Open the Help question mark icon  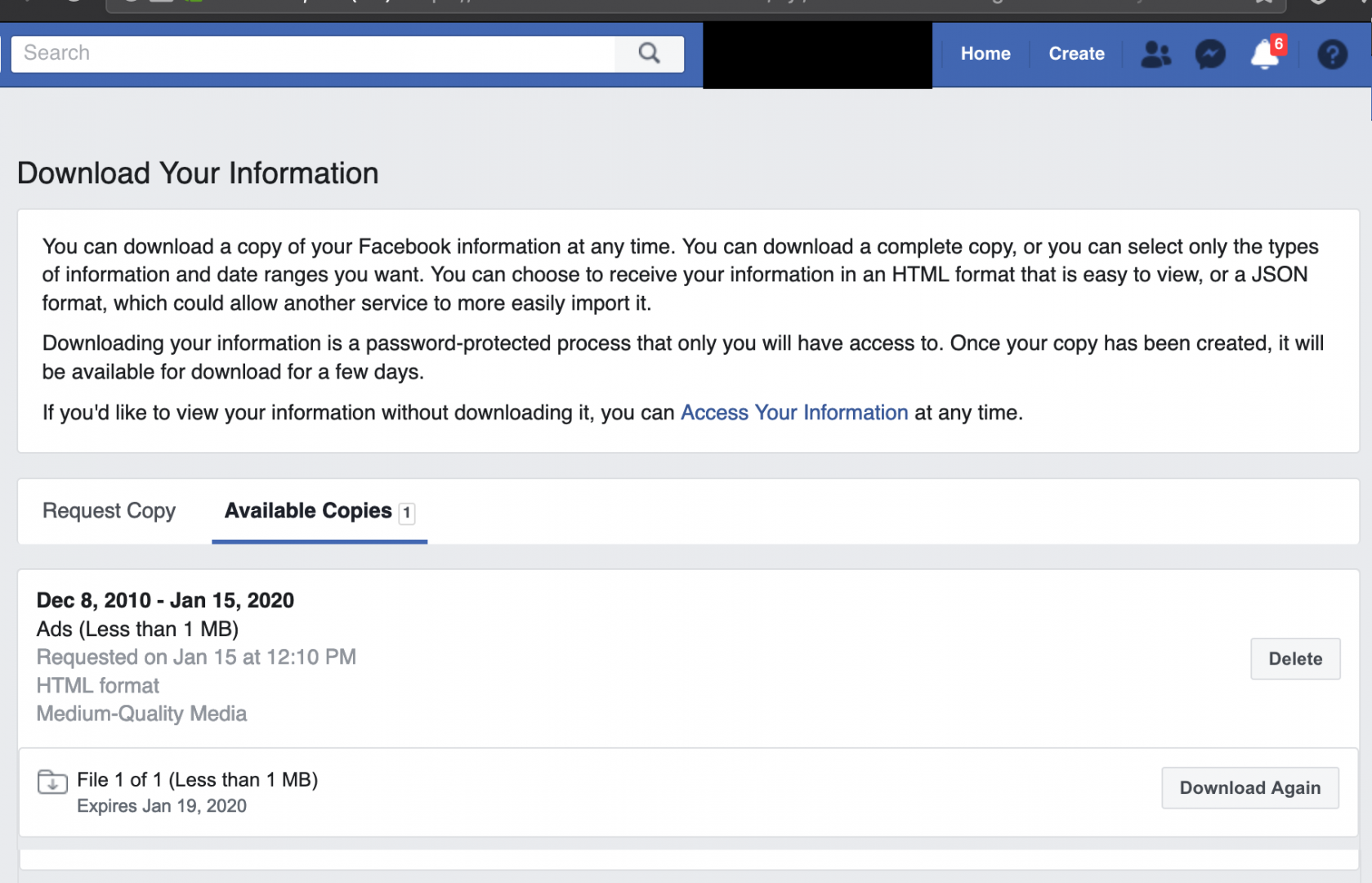point(1332,55)
